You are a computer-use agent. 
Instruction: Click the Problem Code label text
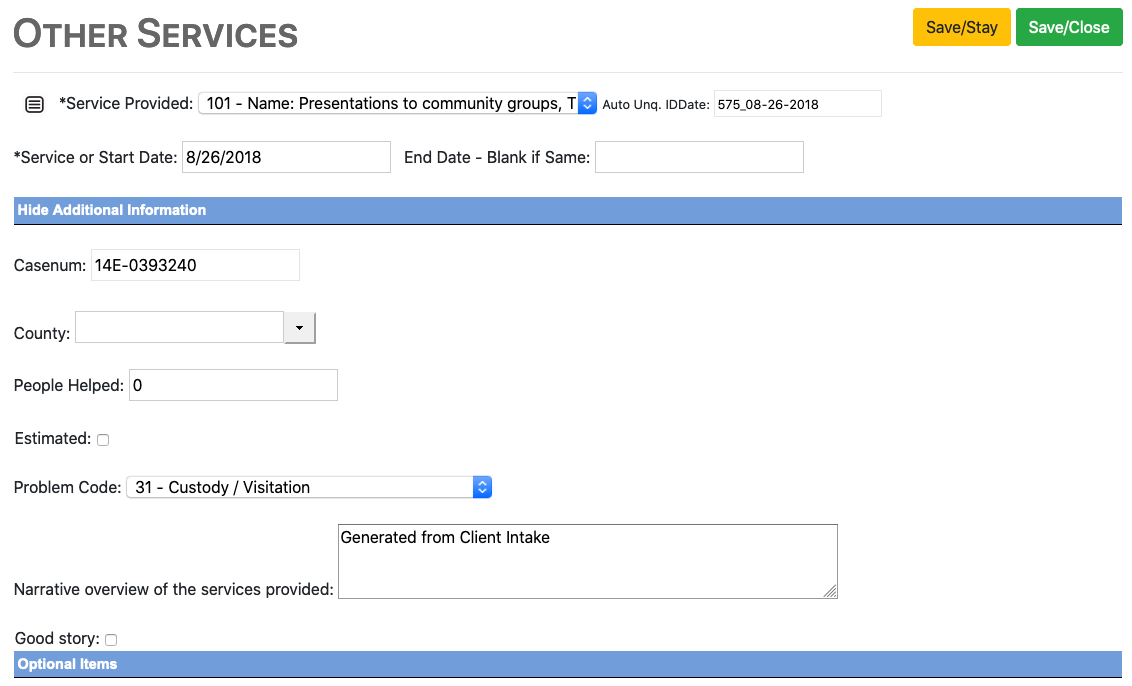(x=67, y=488)
